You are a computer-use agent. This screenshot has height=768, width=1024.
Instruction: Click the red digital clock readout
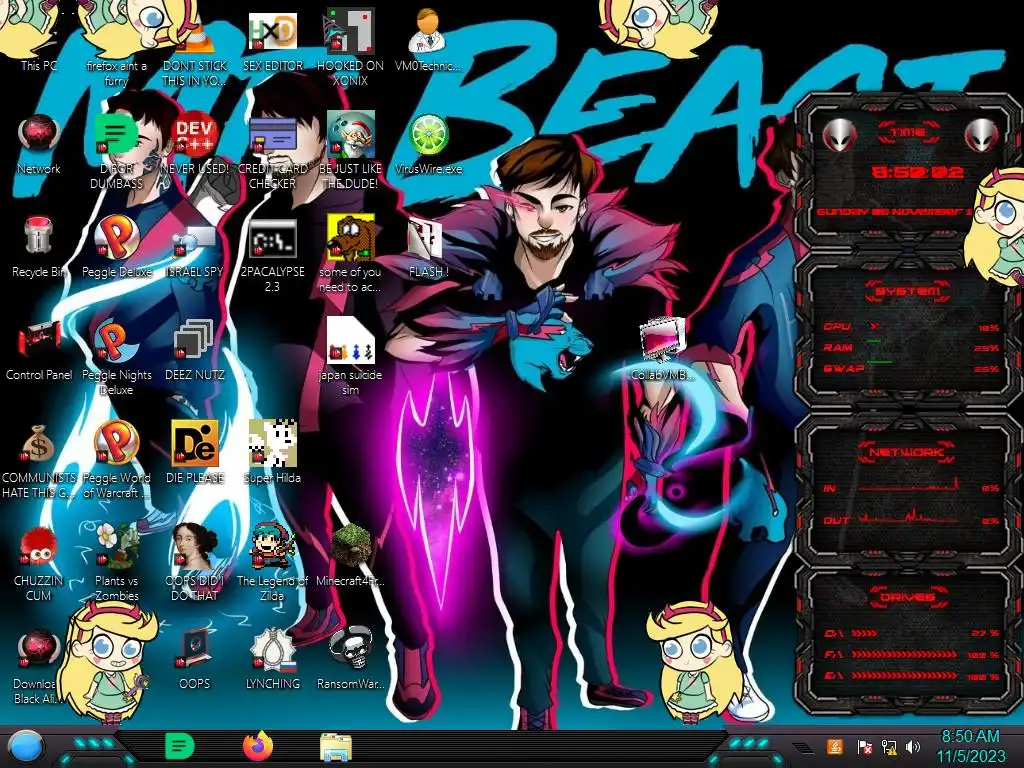918,172
